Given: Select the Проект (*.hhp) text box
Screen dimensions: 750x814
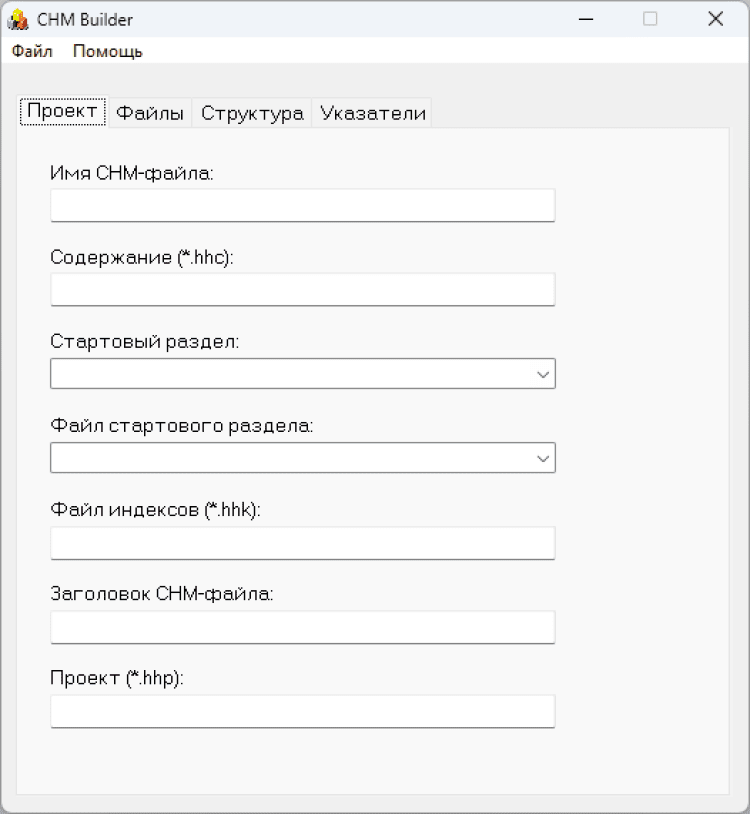Looking at the screenshot, I should point(302,711).
